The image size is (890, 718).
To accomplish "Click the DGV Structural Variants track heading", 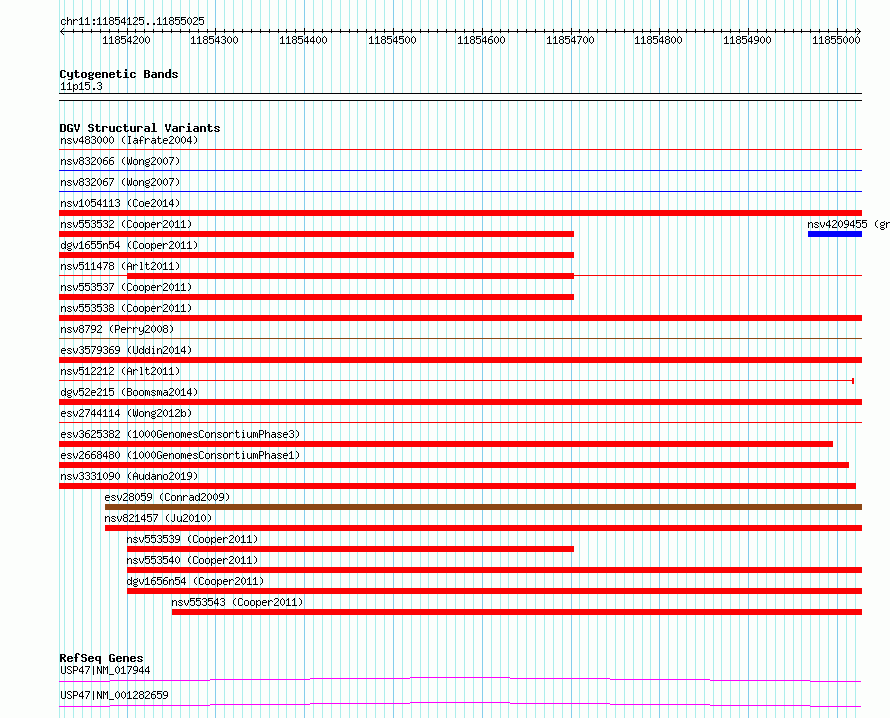I will coord(140,128).
